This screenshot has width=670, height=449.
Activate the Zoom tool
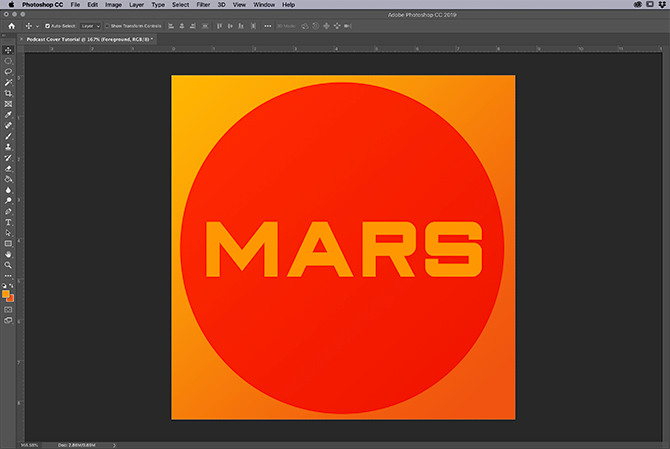coord(8,265)
